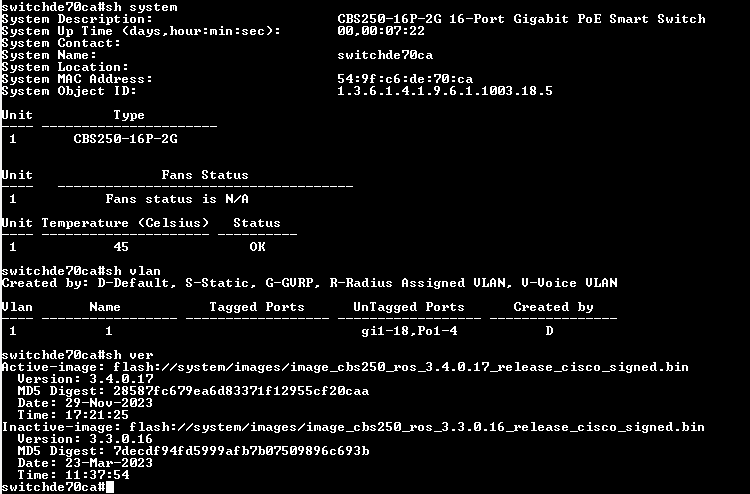Click the System MAC Address value
The height and width of the screenshot is (494, 750).
tap(405, 79)
